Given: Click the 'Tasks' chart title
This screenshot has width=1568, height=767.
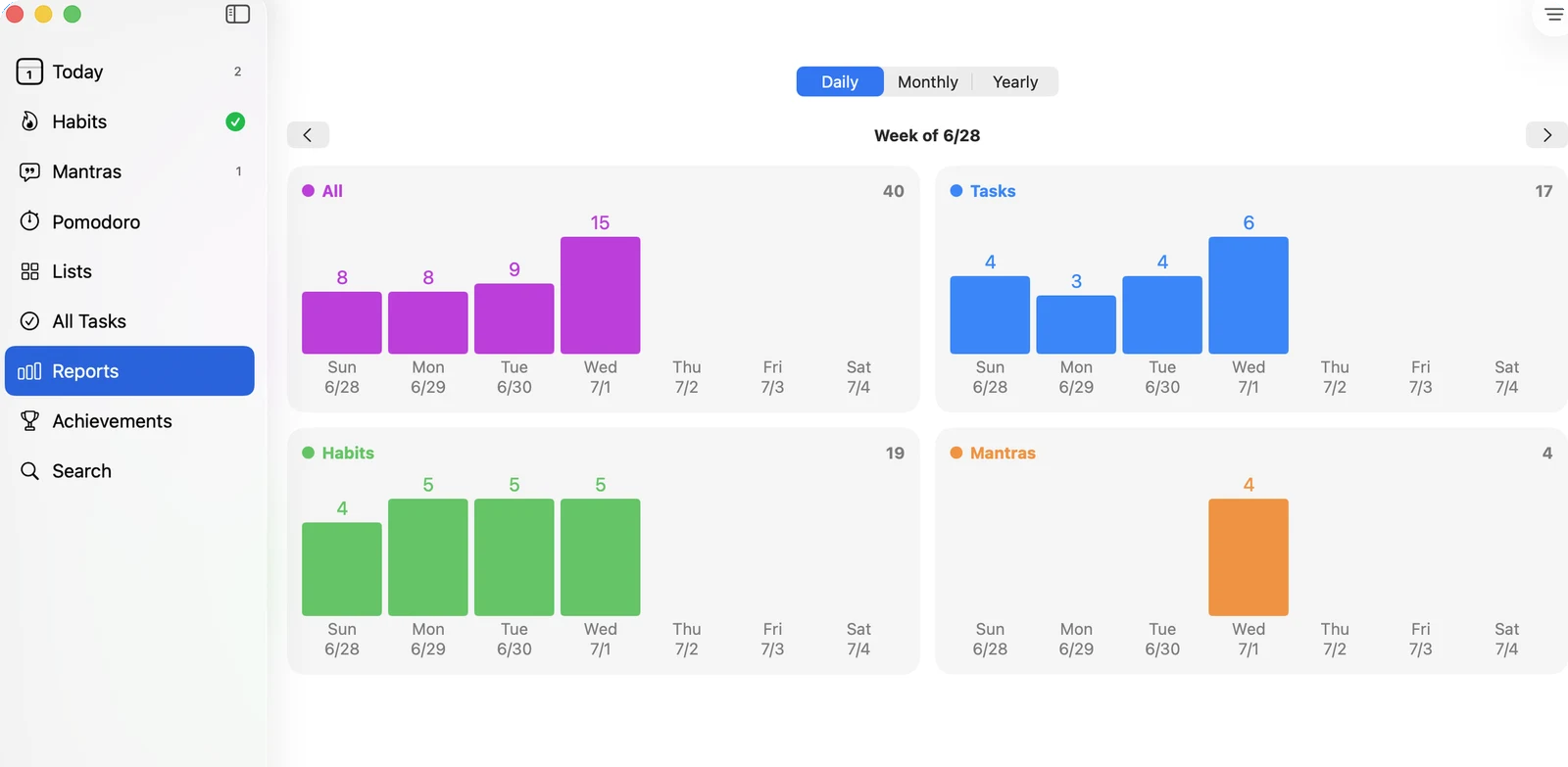Looking at the screenshot, I should [993, 191].
